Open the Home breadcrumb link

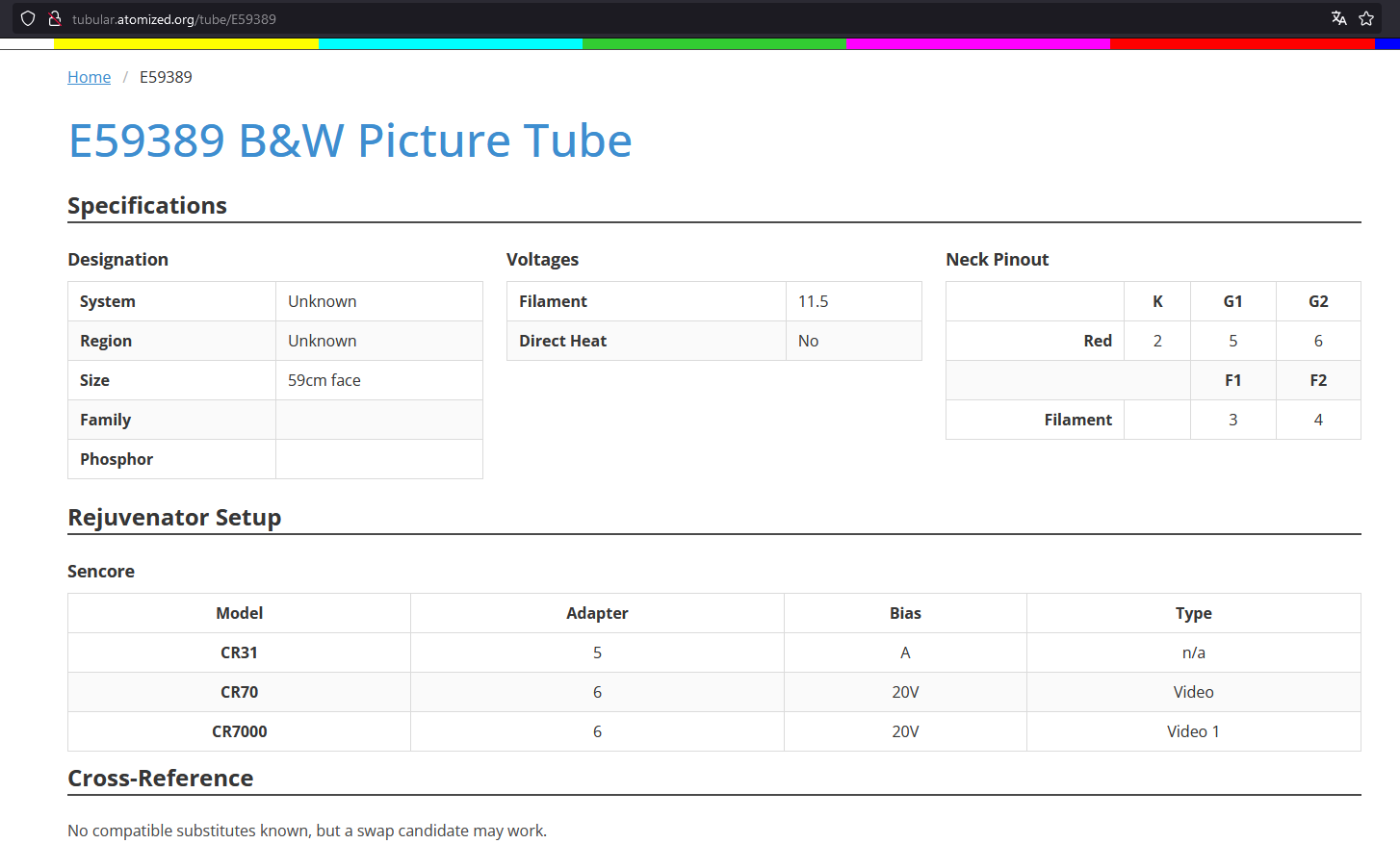(x=89, y=77)
